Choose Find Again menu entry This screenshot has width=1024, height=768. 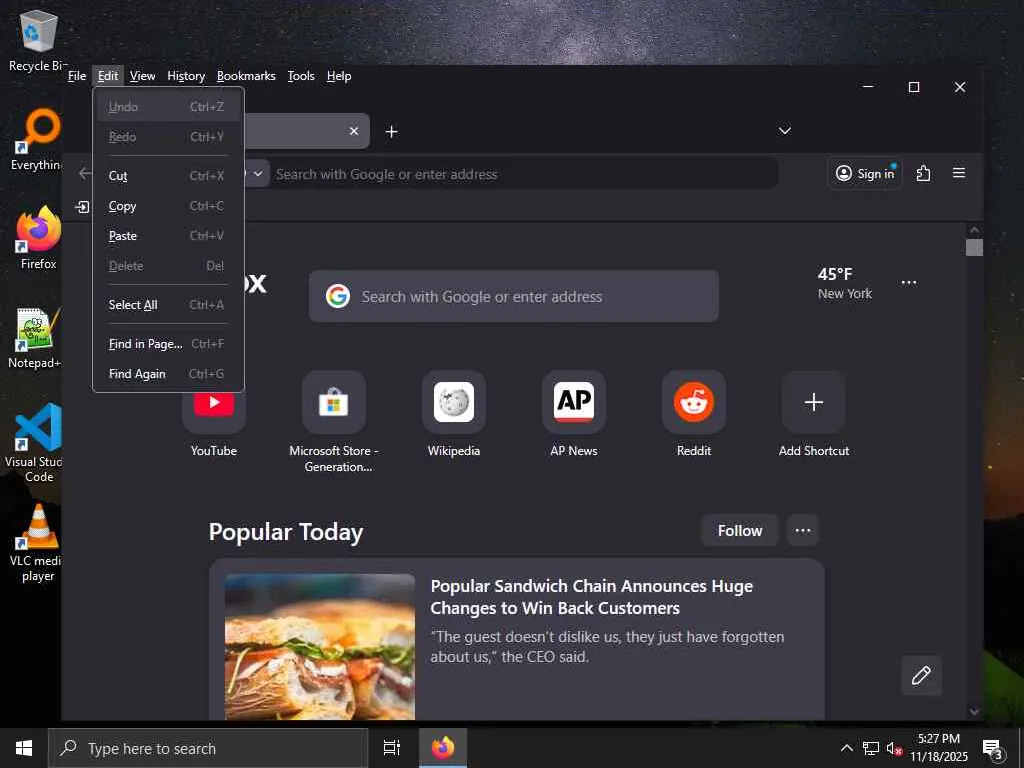point(168,374)
